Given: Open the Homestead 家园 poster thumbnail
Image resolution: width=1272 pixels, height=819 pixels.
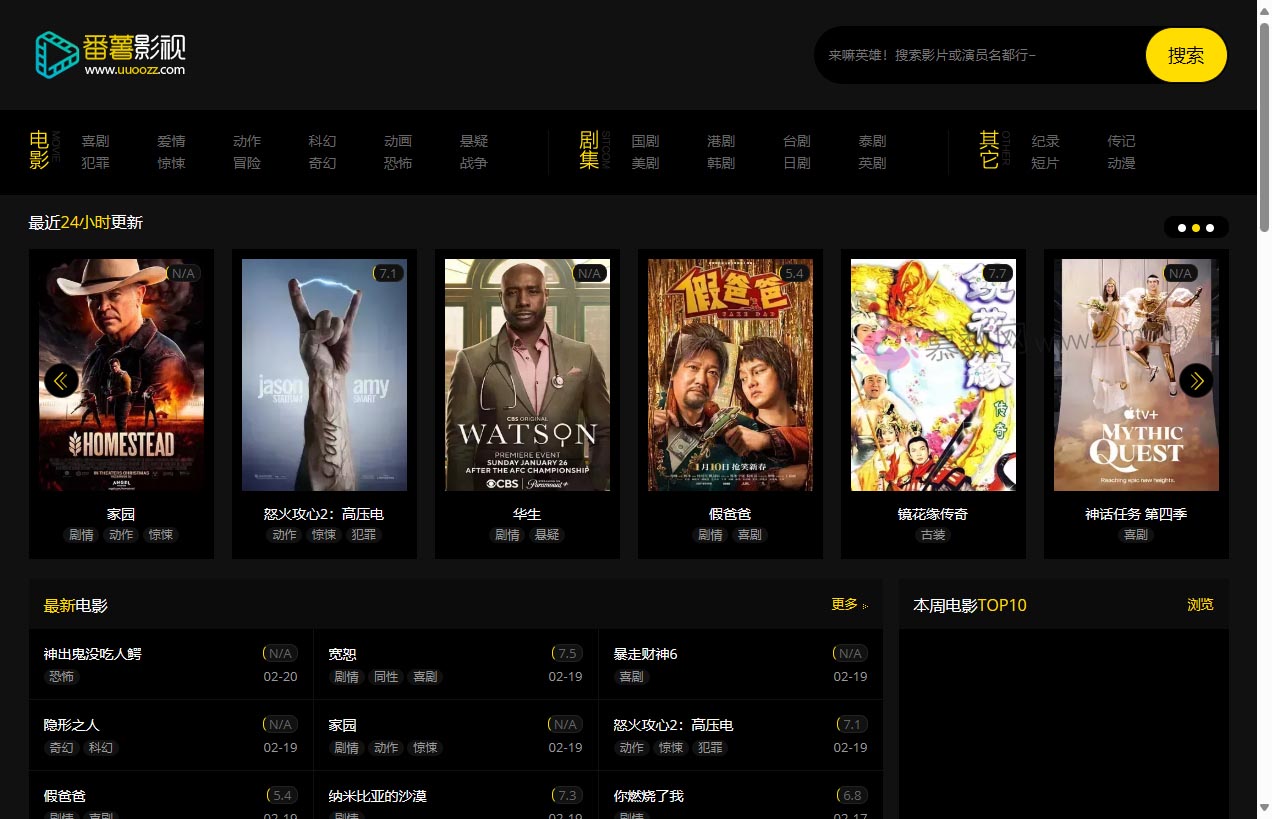Looking at the screenshot, I should coord(121,375).
